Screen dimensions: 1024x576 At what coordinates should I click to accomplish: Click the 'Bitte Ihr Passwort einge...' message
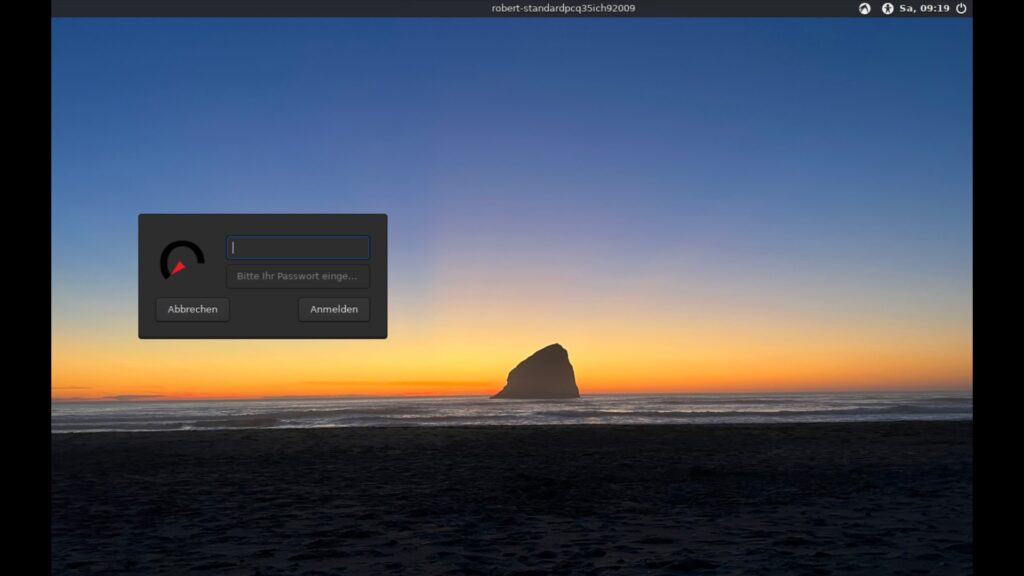click(297, 276)
